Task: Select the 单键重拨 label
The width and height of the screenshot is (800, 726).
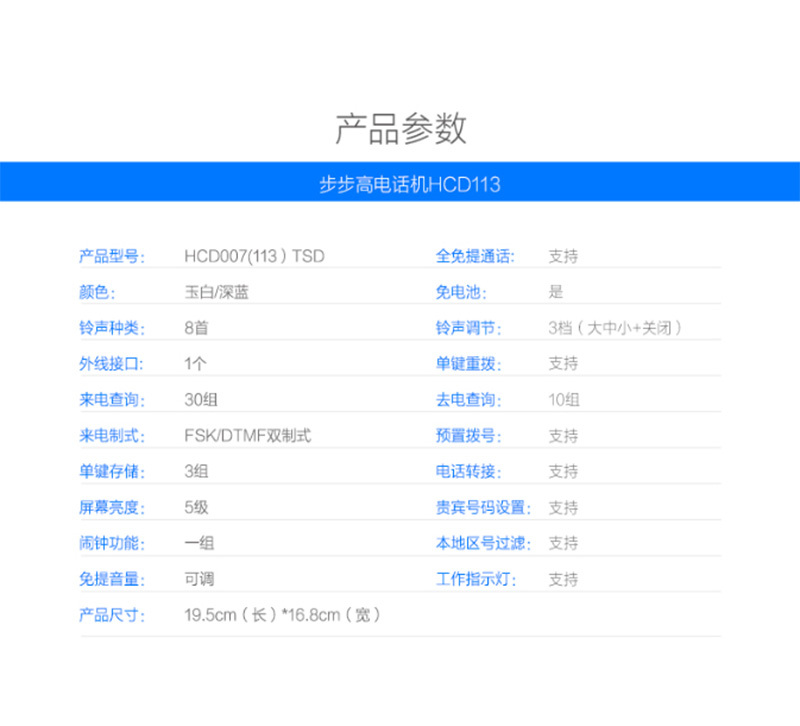Action: click(x=468, y=364)
